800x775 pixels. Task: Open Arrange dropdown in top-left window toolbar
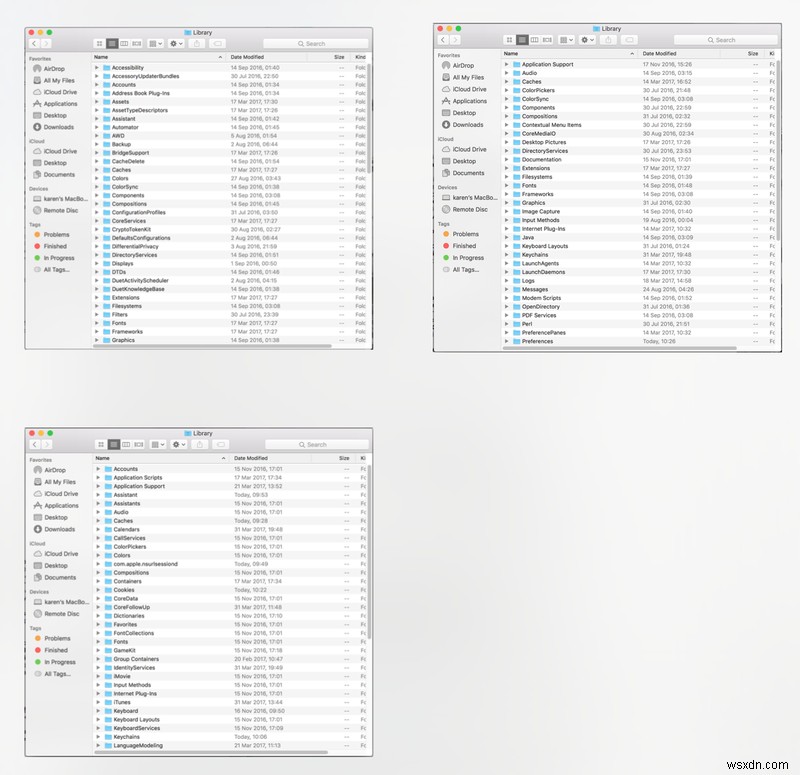click(x=155, y=44)
